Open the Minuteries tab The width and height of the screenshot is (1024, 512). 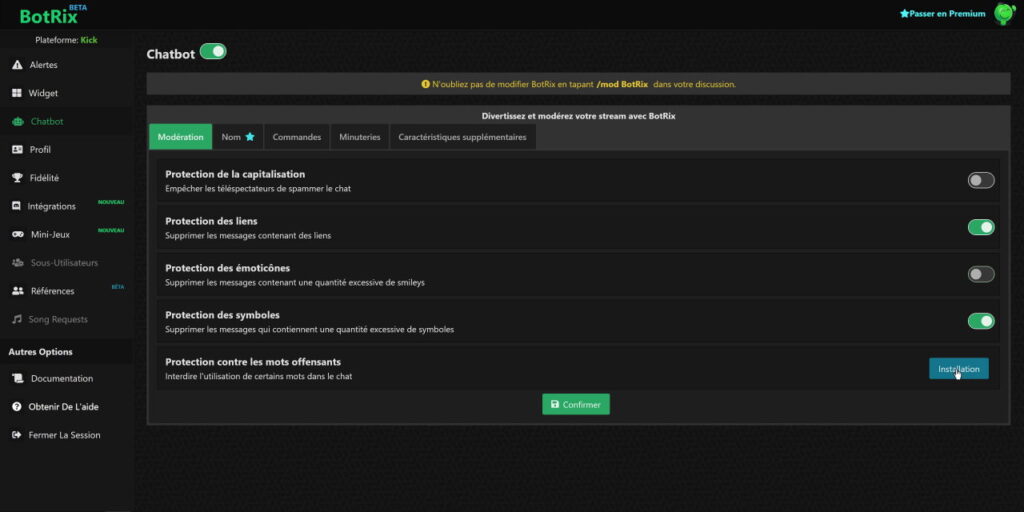pyautogui.click(x=359, y=137)
